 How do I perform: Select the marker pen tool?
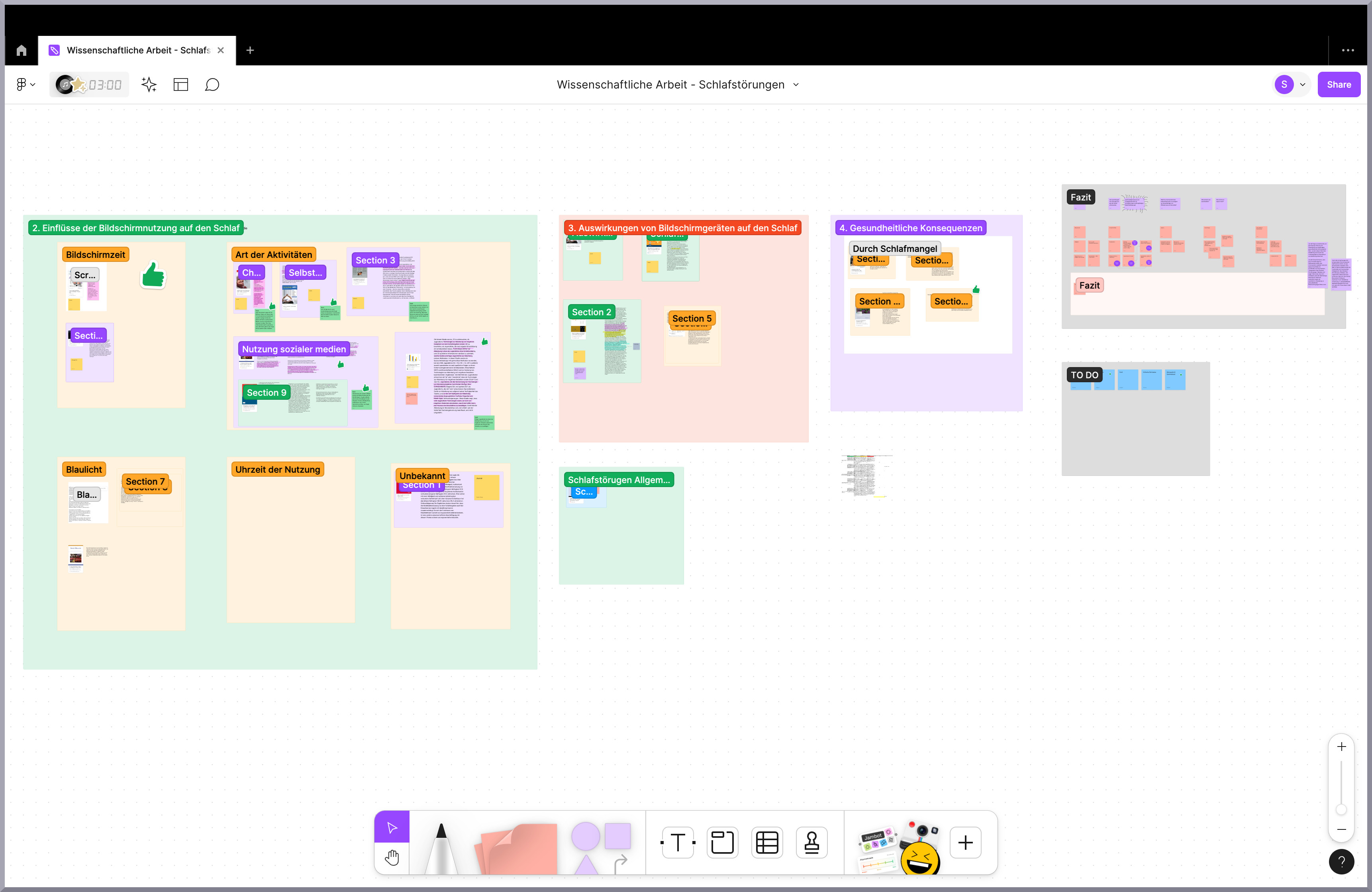(441, 848)
